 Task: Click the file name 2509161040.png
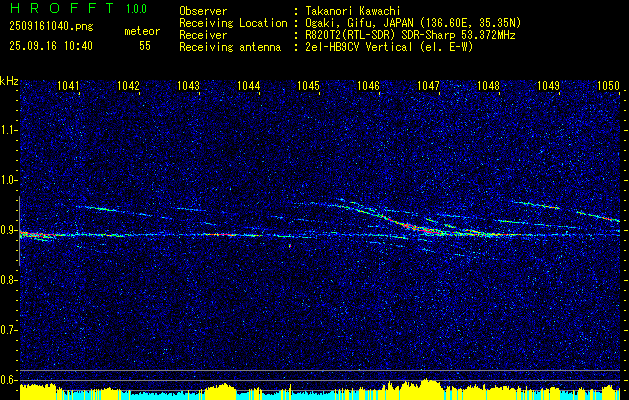(x=51, y=26)
